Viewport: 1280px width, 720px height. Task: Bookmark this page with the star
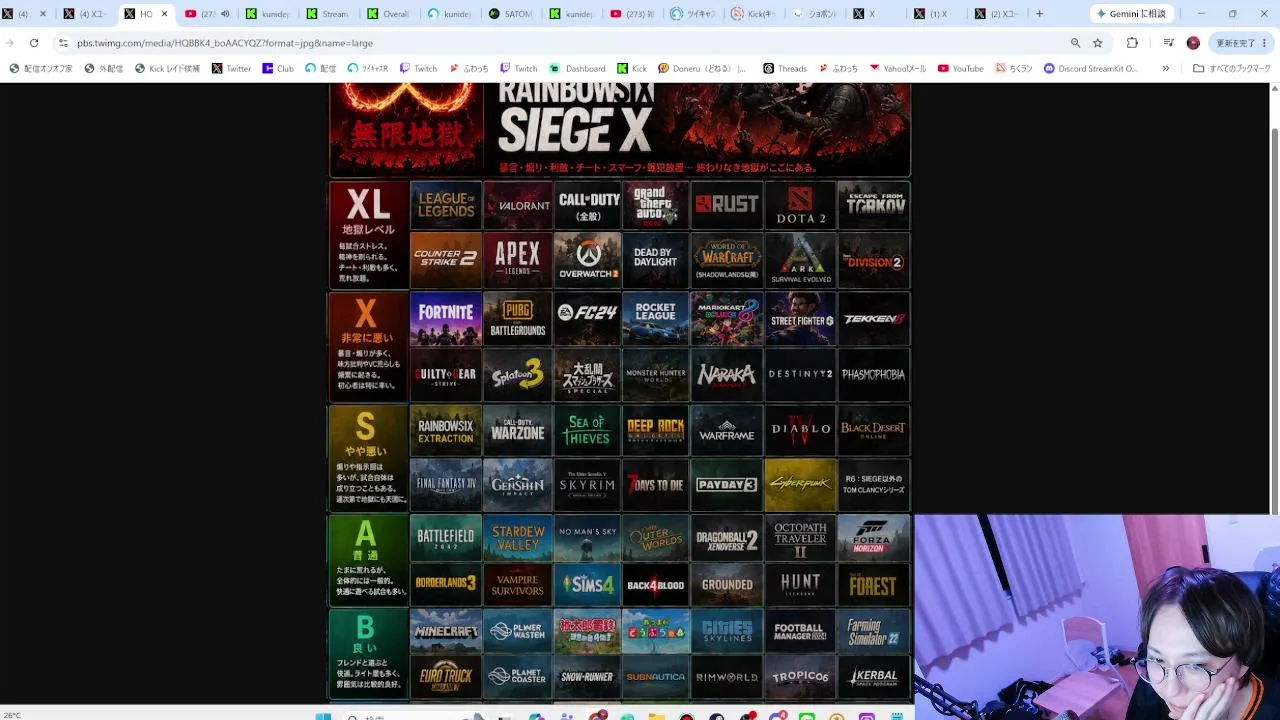(1097, 43)
